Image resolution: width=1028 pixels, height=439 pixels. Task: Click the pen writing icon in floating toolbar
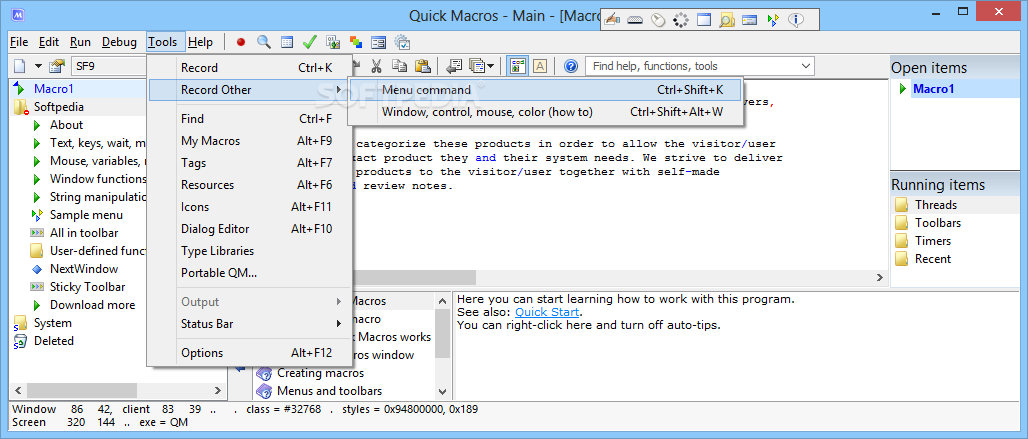(612, 20)
